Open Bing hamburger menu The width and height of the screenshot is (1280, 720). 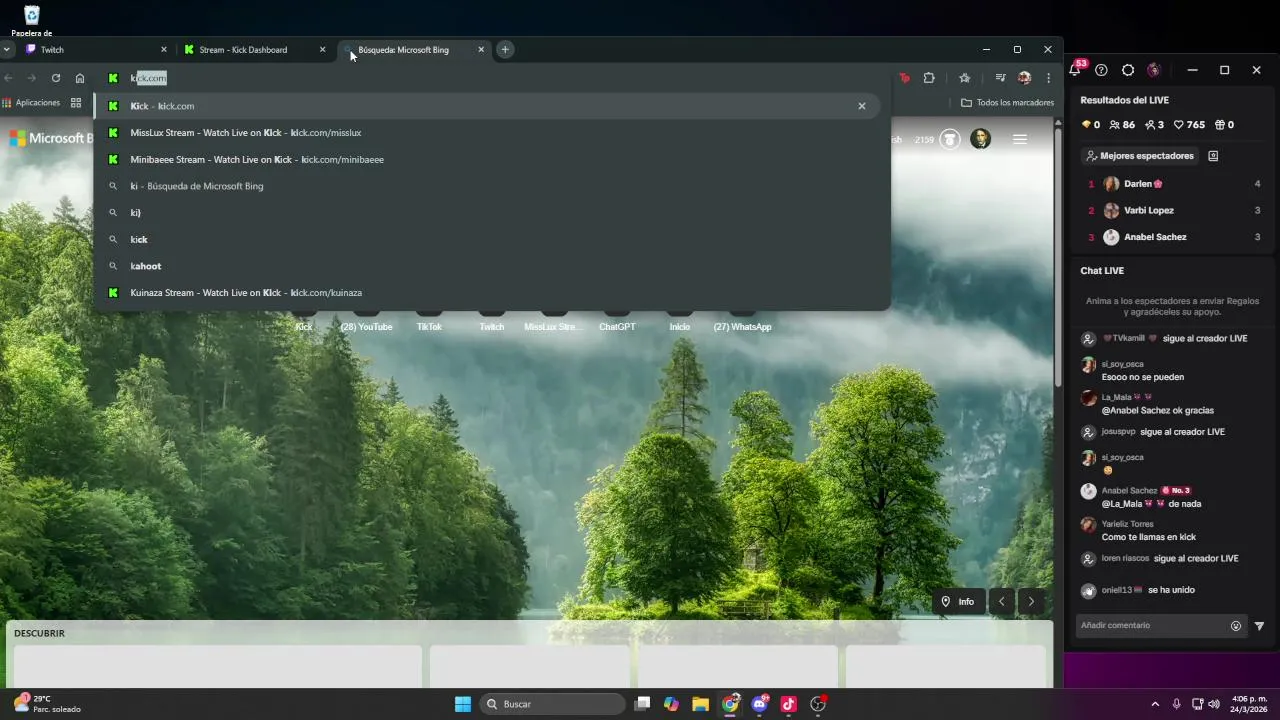1020,139
